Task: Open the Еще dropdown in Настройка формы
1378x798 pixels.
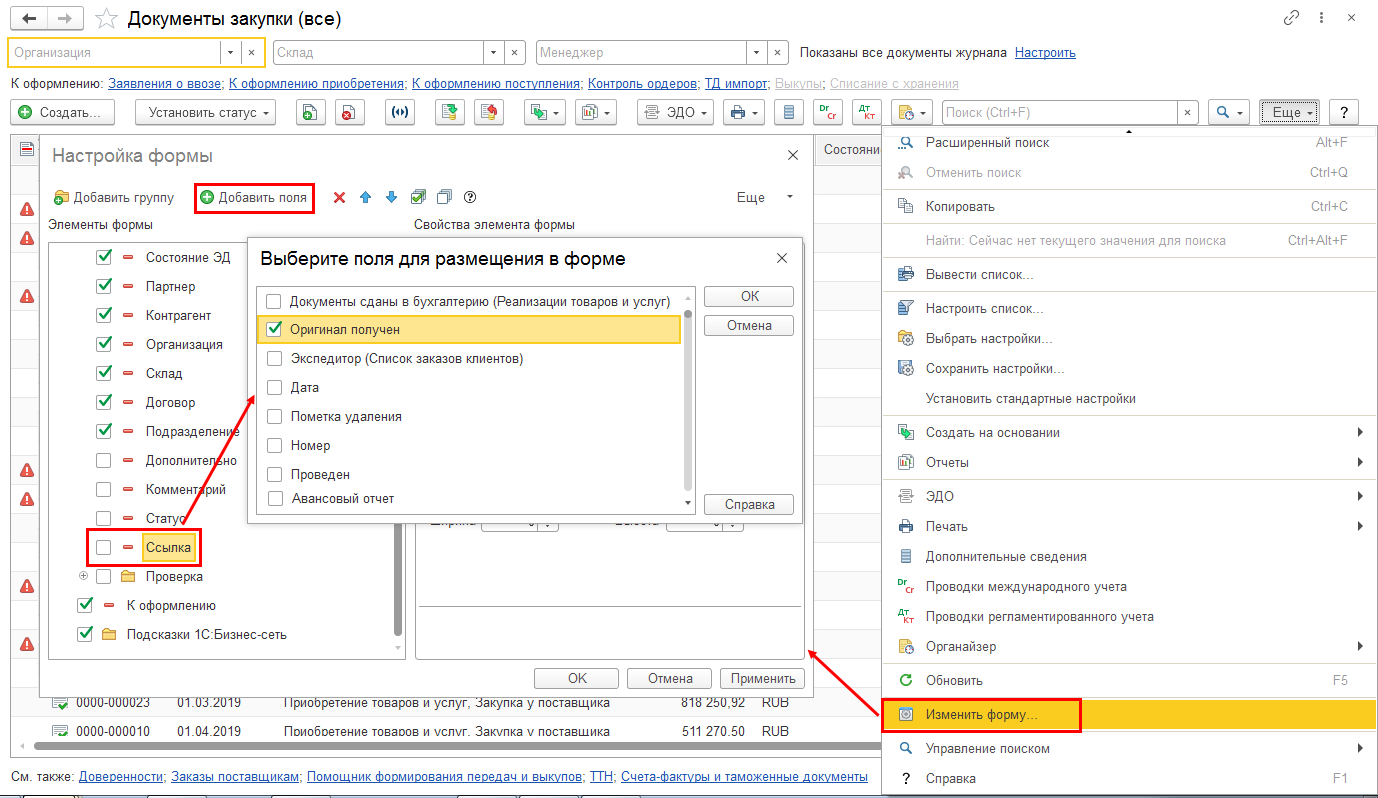Action: (766, 197)
